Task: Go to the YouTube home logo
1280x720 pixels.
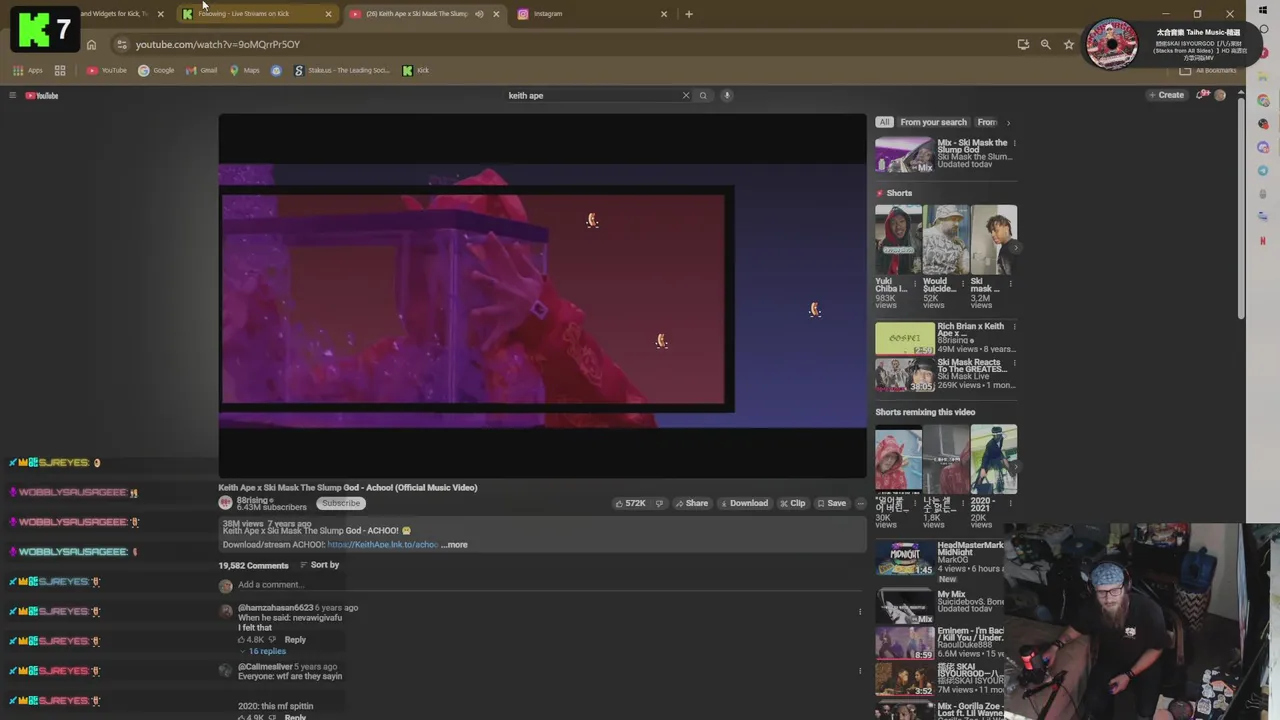Action: pyautogui.click(x=42, y=96)
